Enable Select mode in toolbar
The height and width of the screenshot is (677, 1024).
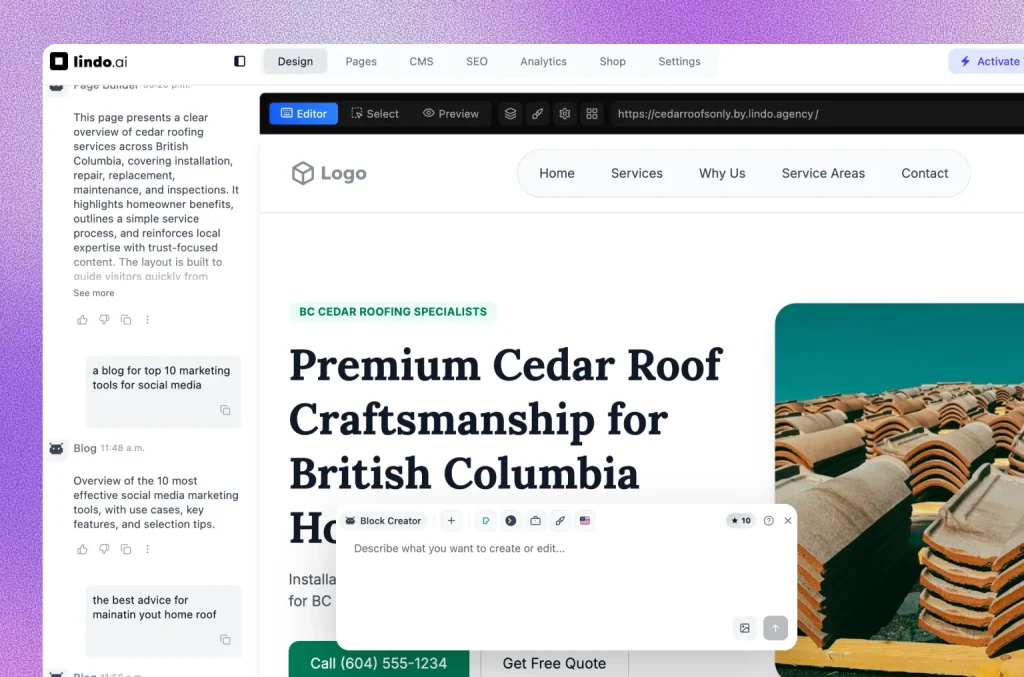coord(375,114)
